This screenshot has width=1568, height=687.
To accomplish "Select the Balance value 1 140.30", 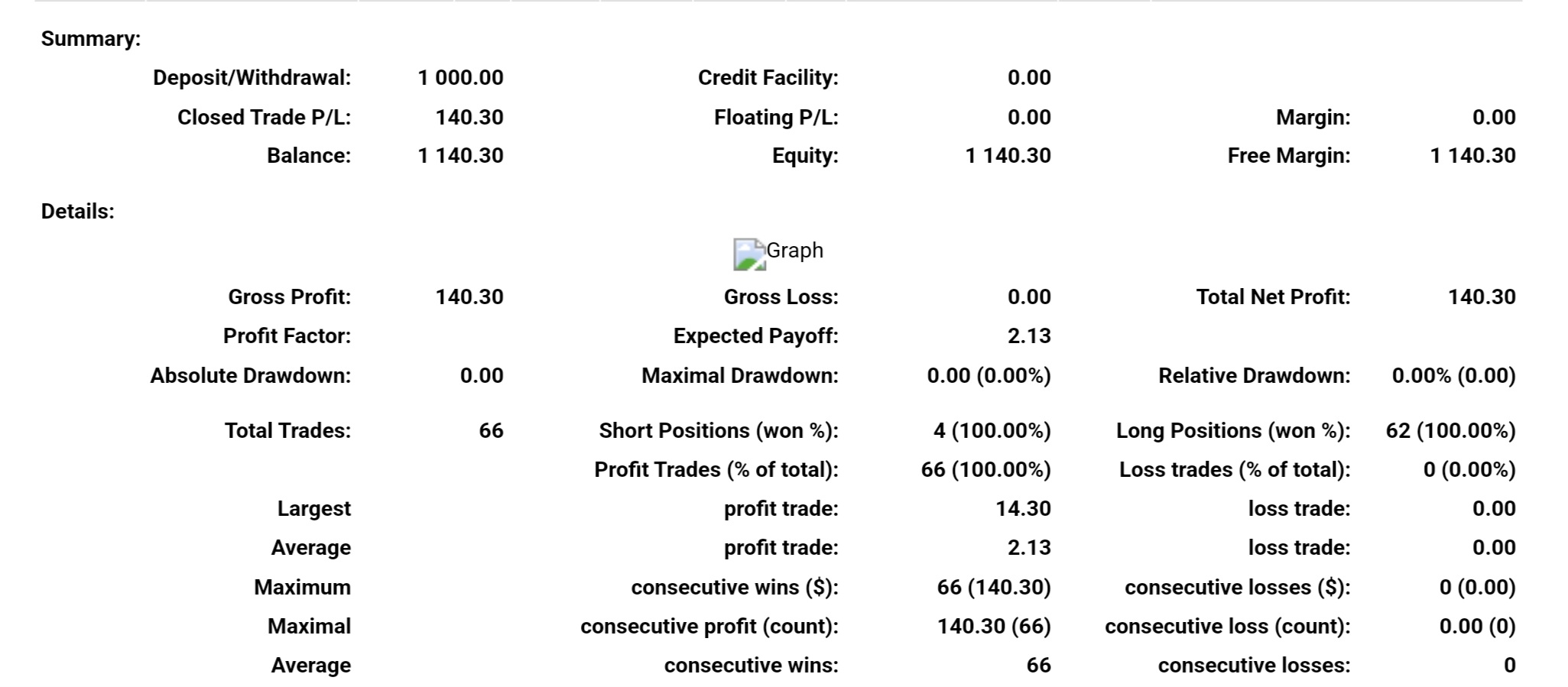I will (460, 156).
